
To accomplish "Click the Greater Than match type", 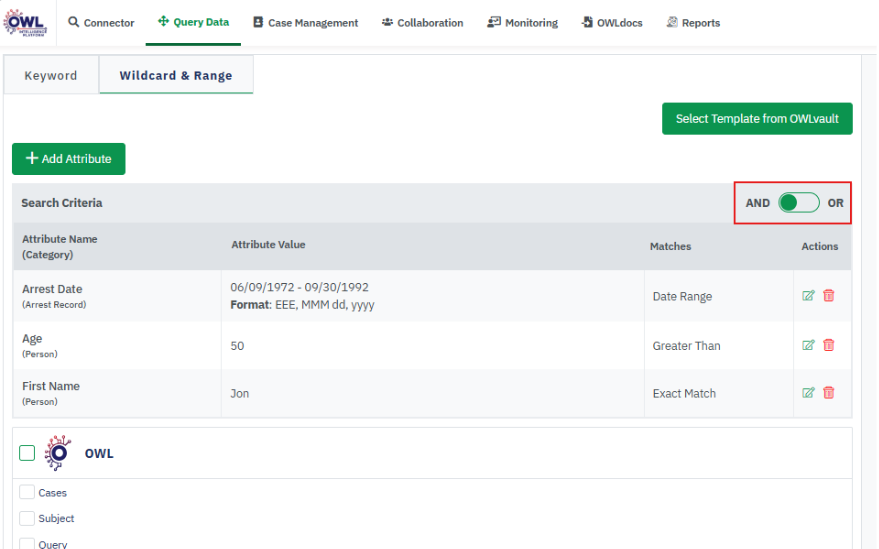I will 686,345.
